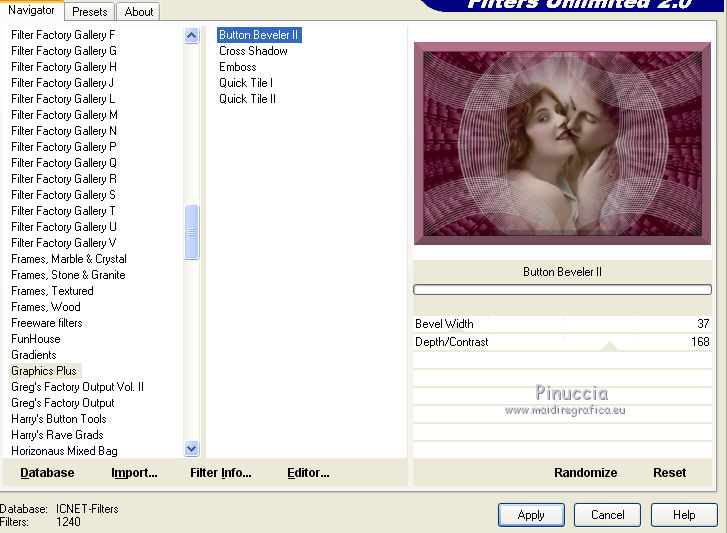Select Filter Factory Gallery G category
The height and width of the screenshot is (533, 727).
point(64,51)
